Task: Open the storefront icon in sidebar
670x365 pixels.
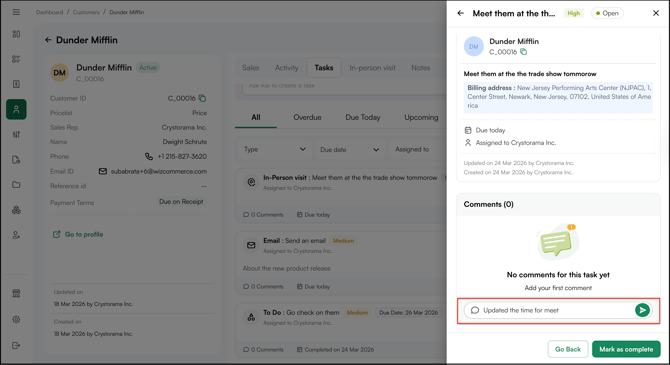Action: (x=16, y=293)
